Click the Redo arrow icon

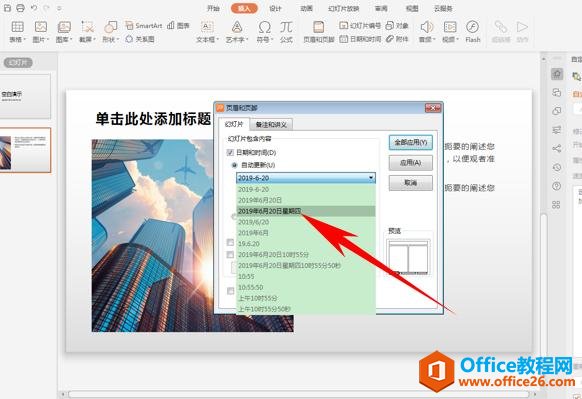click(x=47, y=8)
